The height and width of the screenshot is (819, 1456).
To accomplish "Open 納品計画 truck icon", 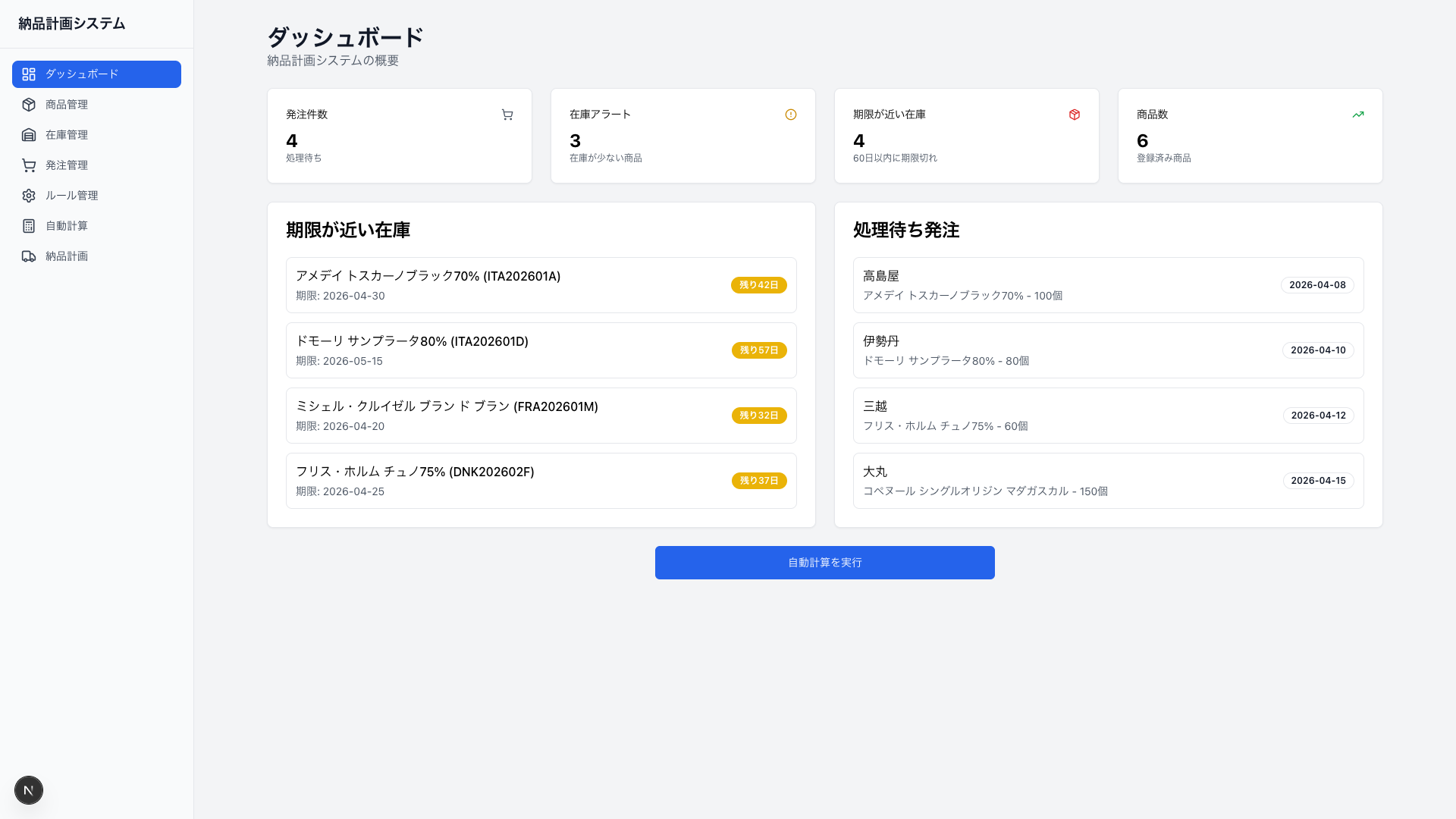I will (29, 256).
